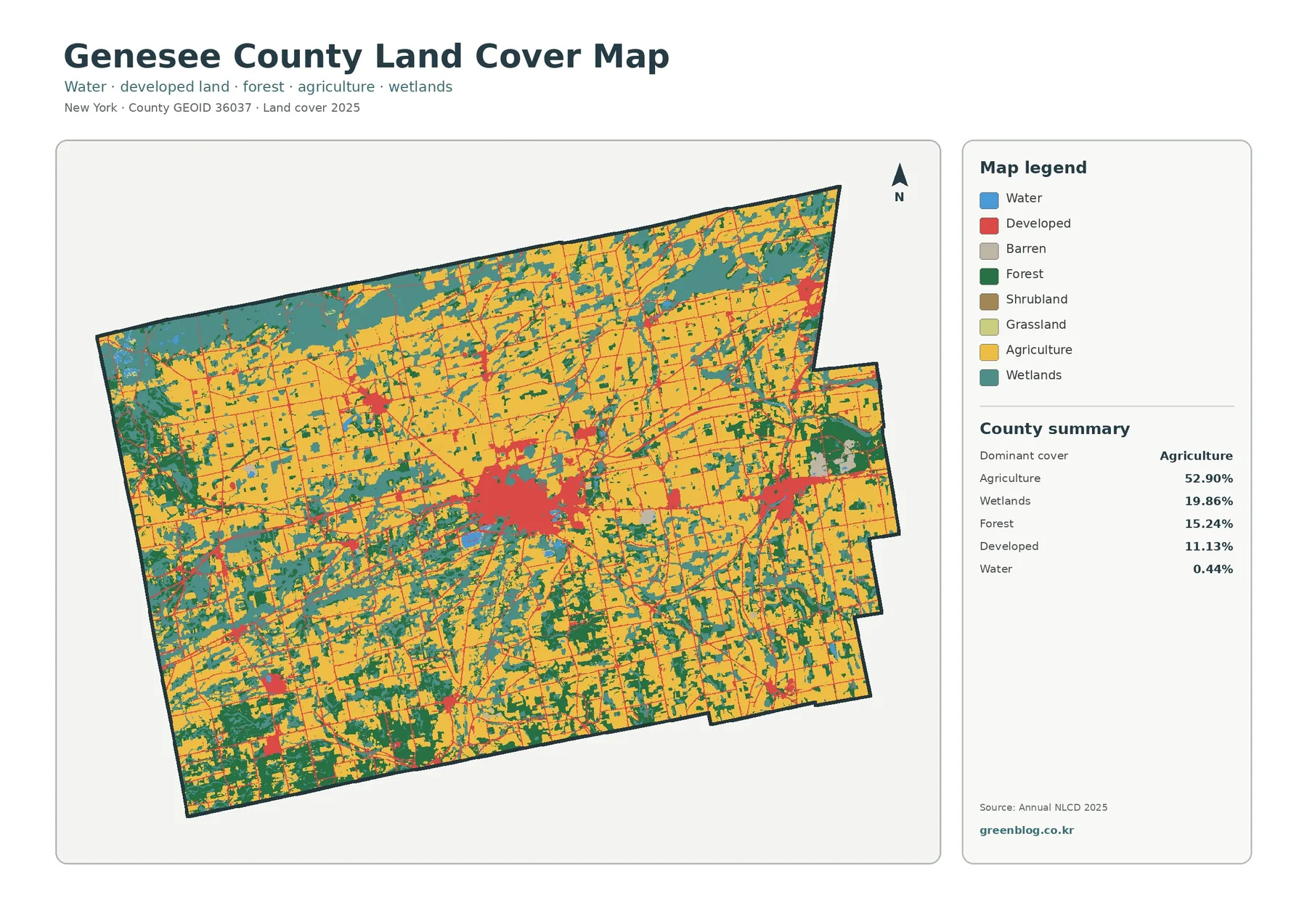
Task: Click the Developed red legend swatch
Action: click(989, 226)
